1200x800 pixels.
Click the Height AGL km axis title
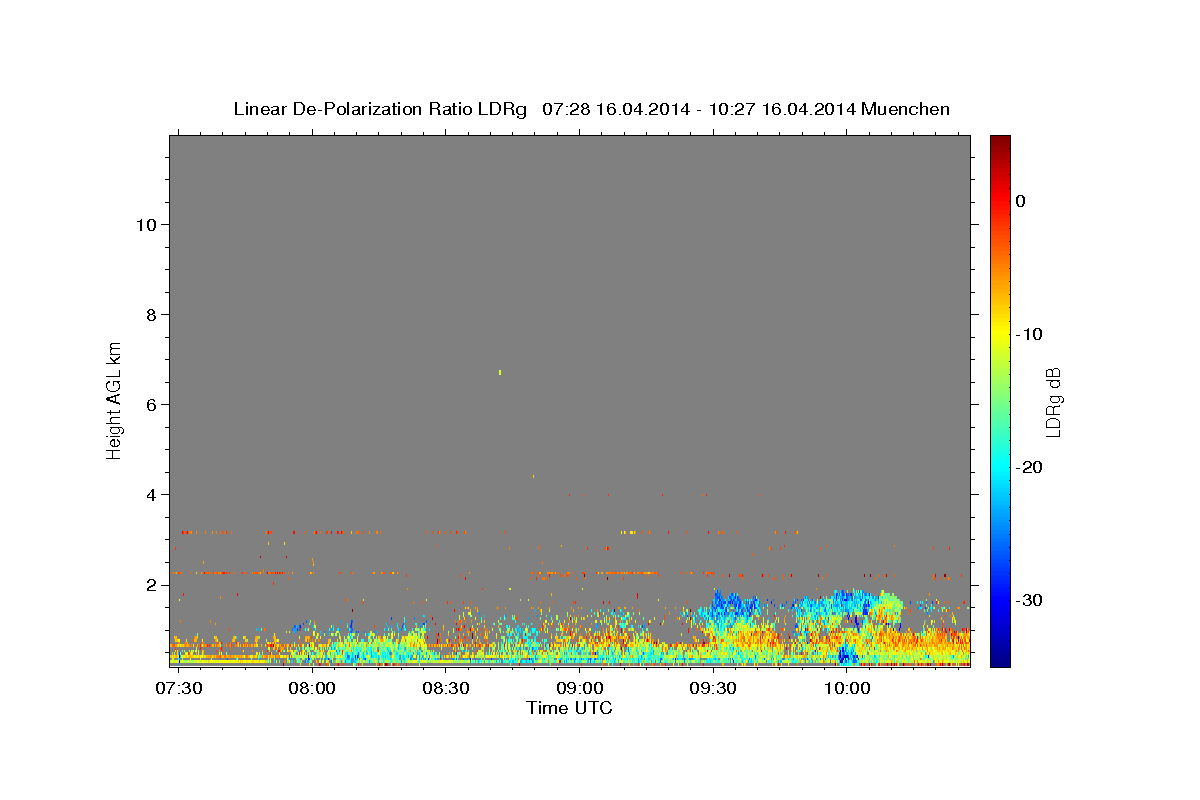click(114, 399)
